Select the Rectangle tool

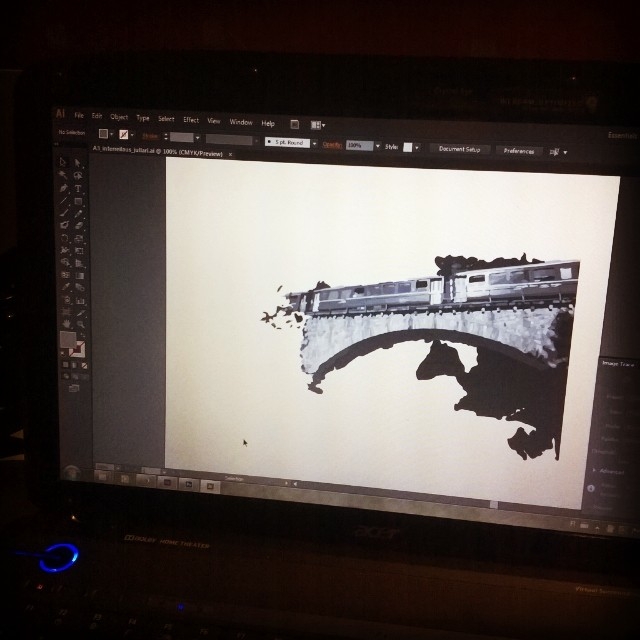(x=78, y=201)
